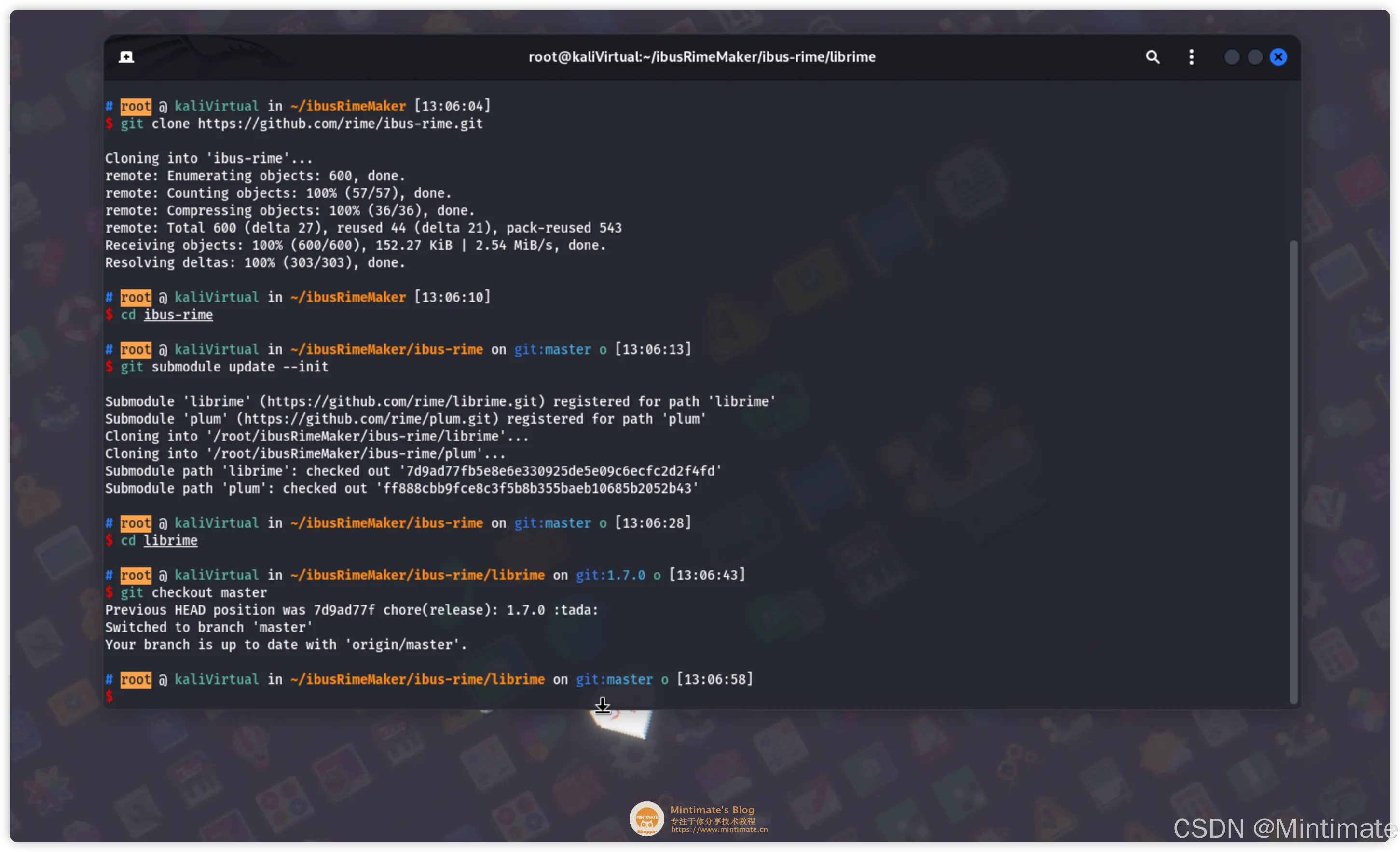Click the line "Cloning into 'ibus-rime'..."
This screenshot has width=1400, height=852.
pos(208,159)
